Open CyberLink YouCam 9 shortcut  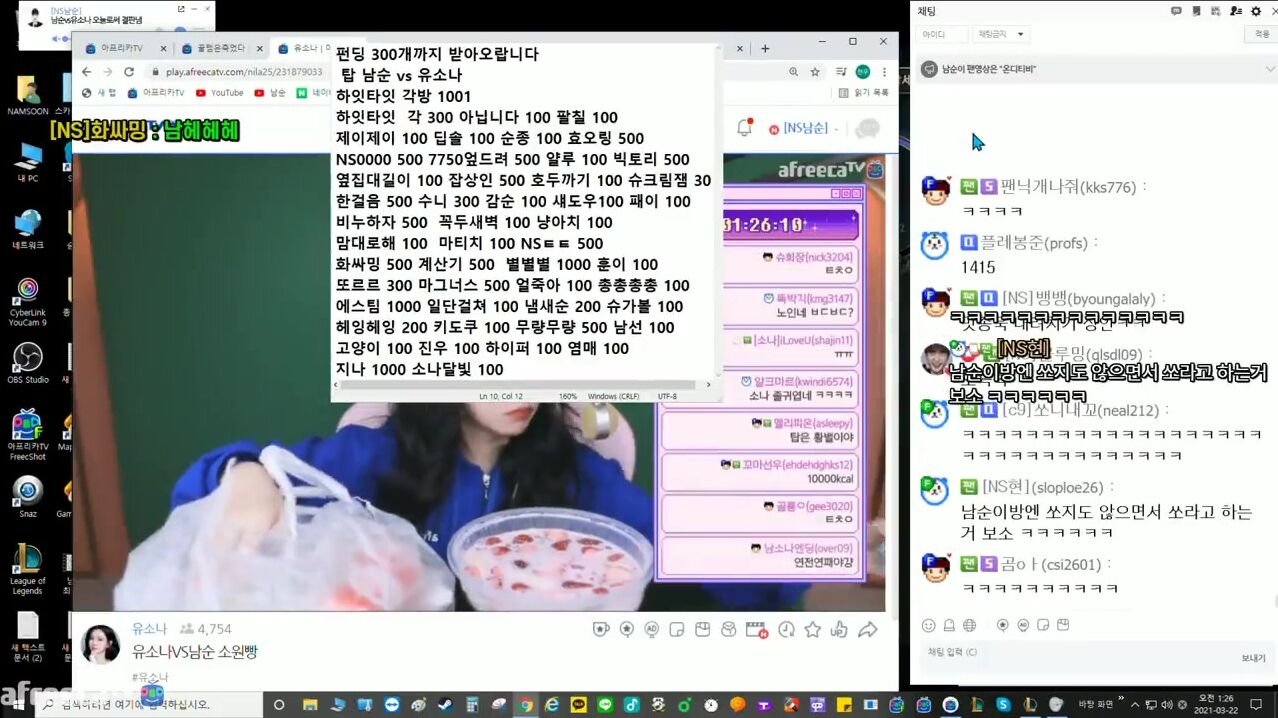tap(27, 302)
